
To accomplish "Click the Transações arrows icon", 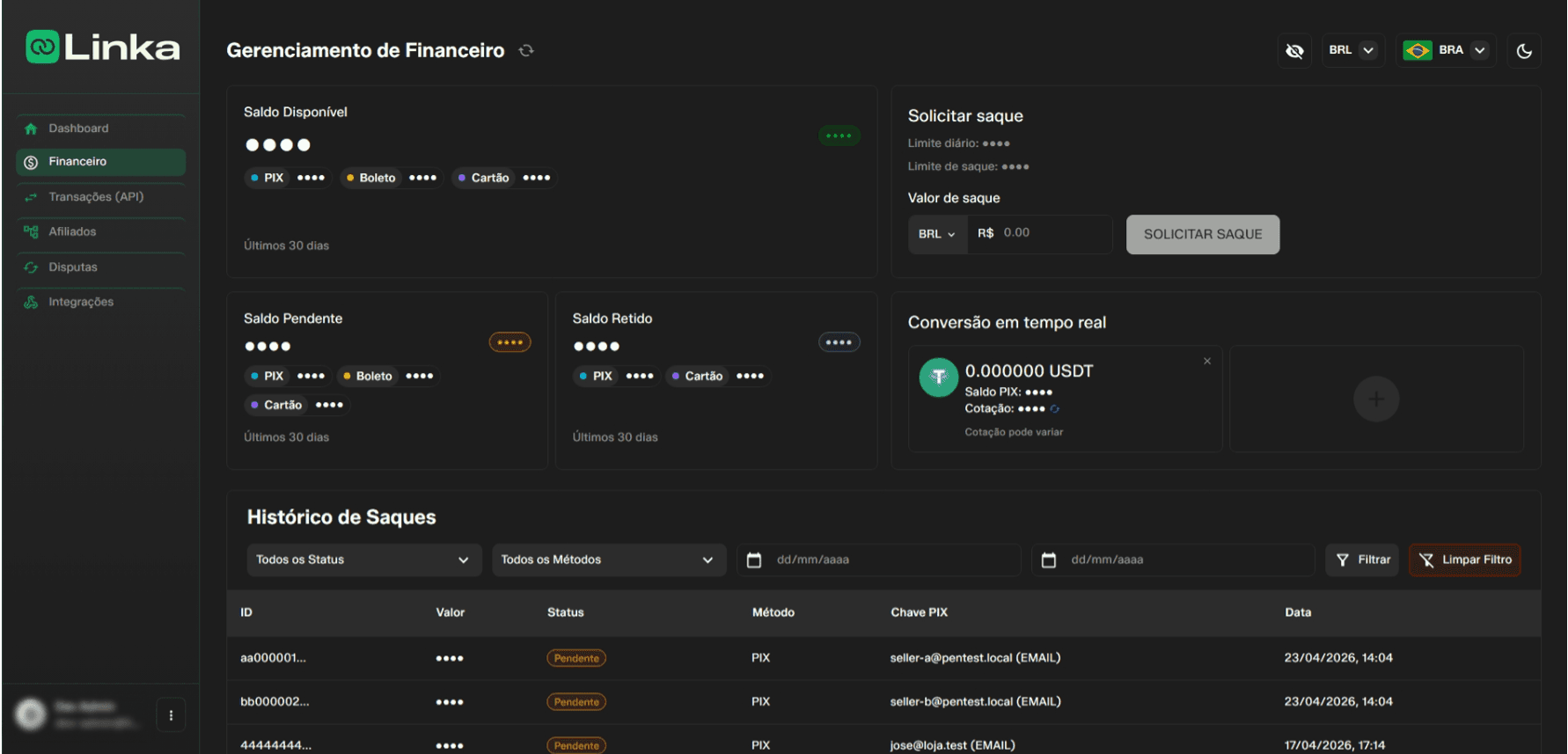I will tap(31, 197).
